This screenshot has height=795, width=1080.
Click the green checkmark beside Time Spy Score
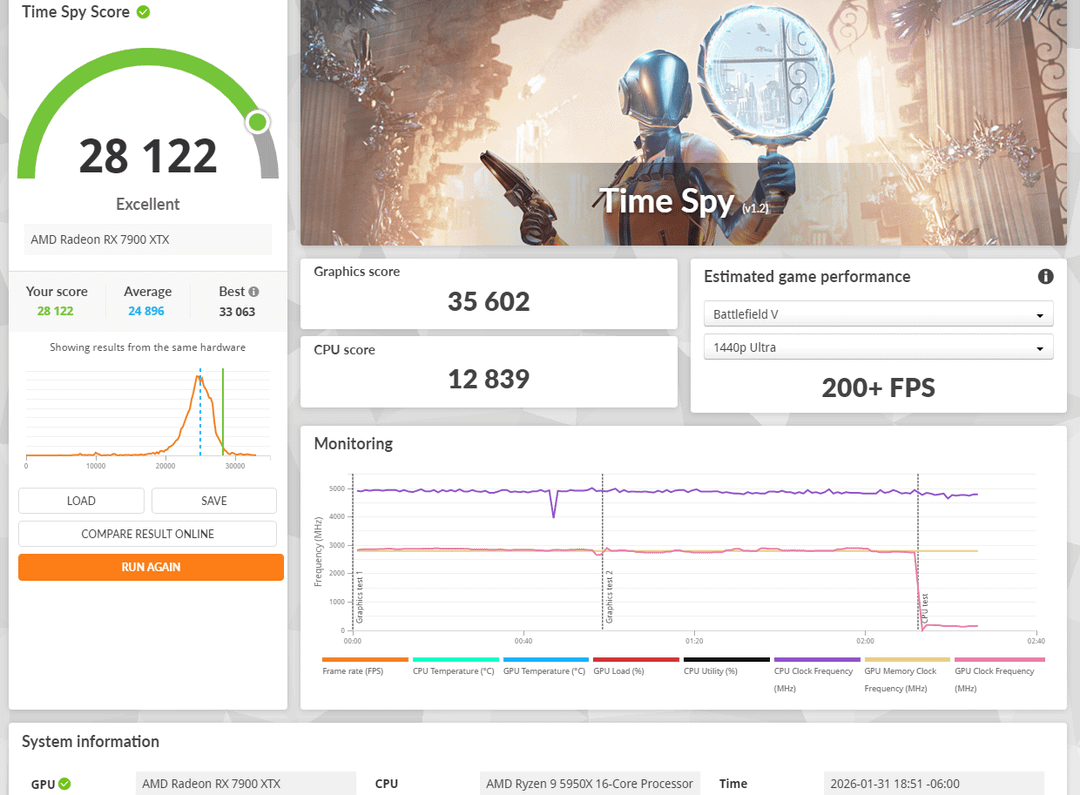click(x=144, y=12)
